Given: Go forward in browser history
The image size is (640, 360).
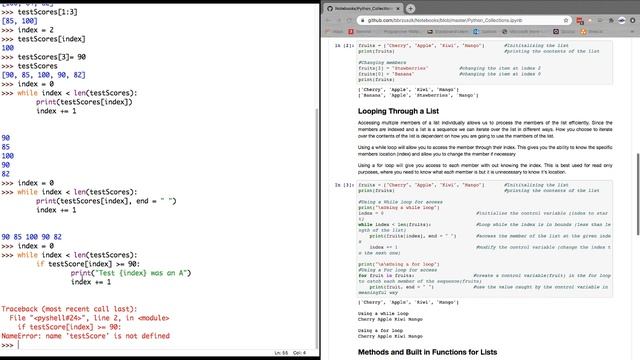Looking at the screenshot, I should tap(339, 20).
